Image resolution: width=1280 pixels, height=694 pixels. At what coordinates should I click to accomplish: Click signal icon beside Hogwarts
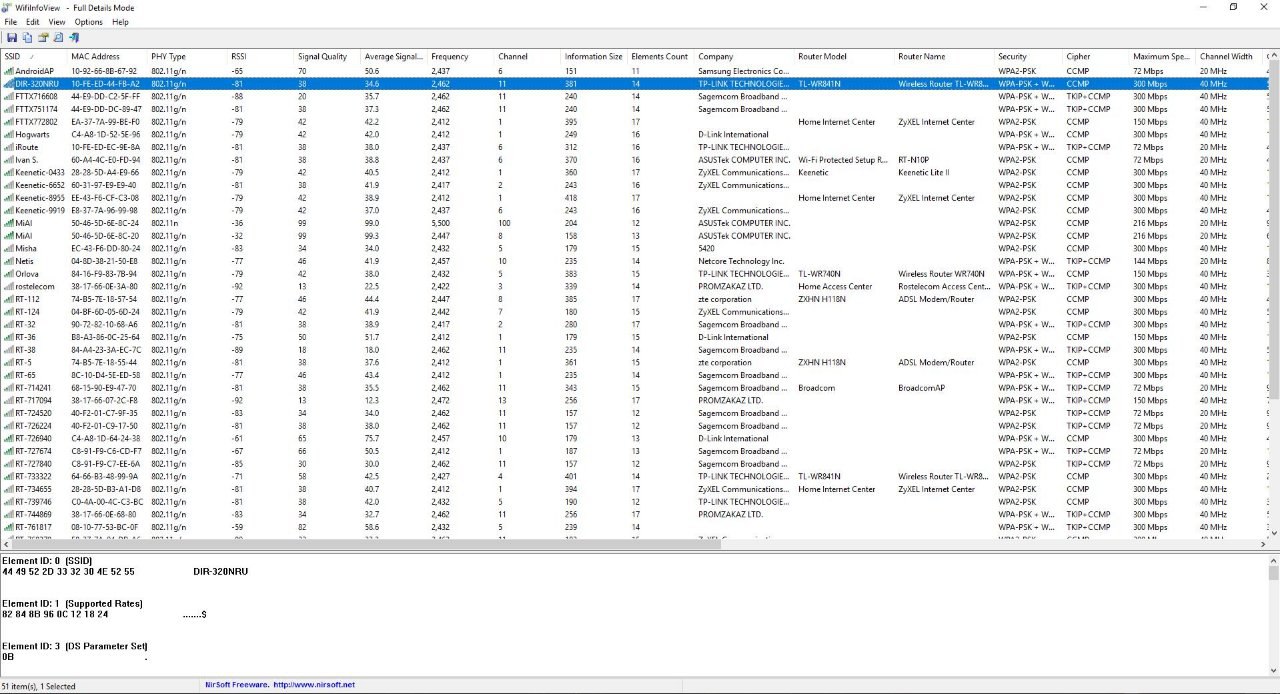(x=8, y=134)
